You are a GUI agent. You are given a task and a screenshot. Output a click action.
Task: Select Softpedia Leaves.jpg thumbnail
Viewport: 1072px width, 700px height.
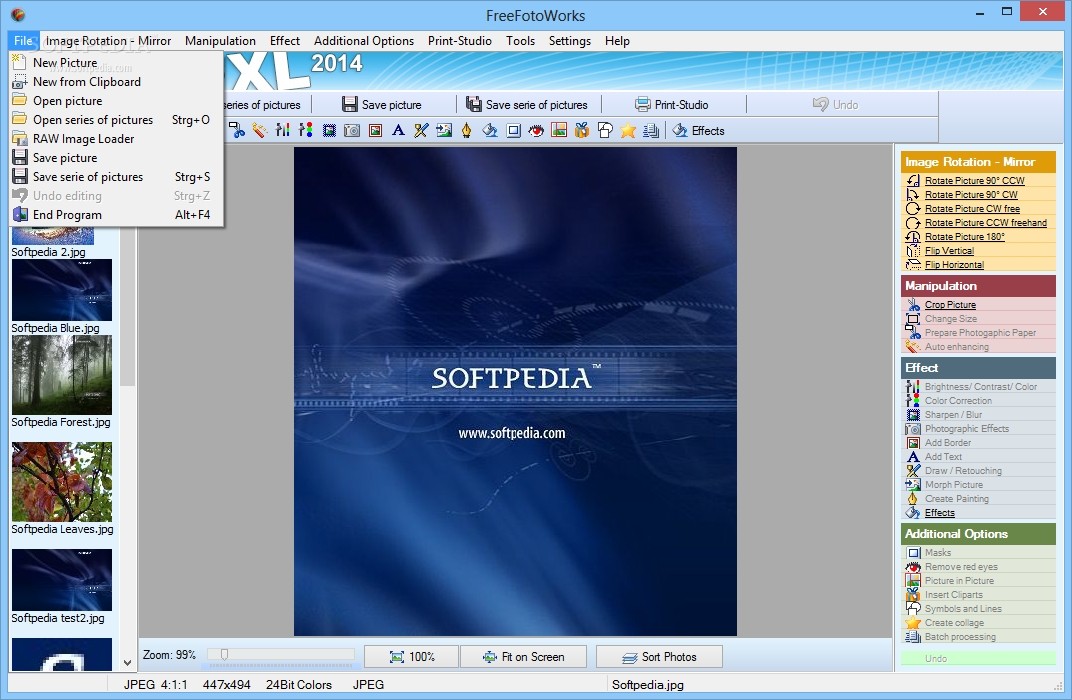62,482
